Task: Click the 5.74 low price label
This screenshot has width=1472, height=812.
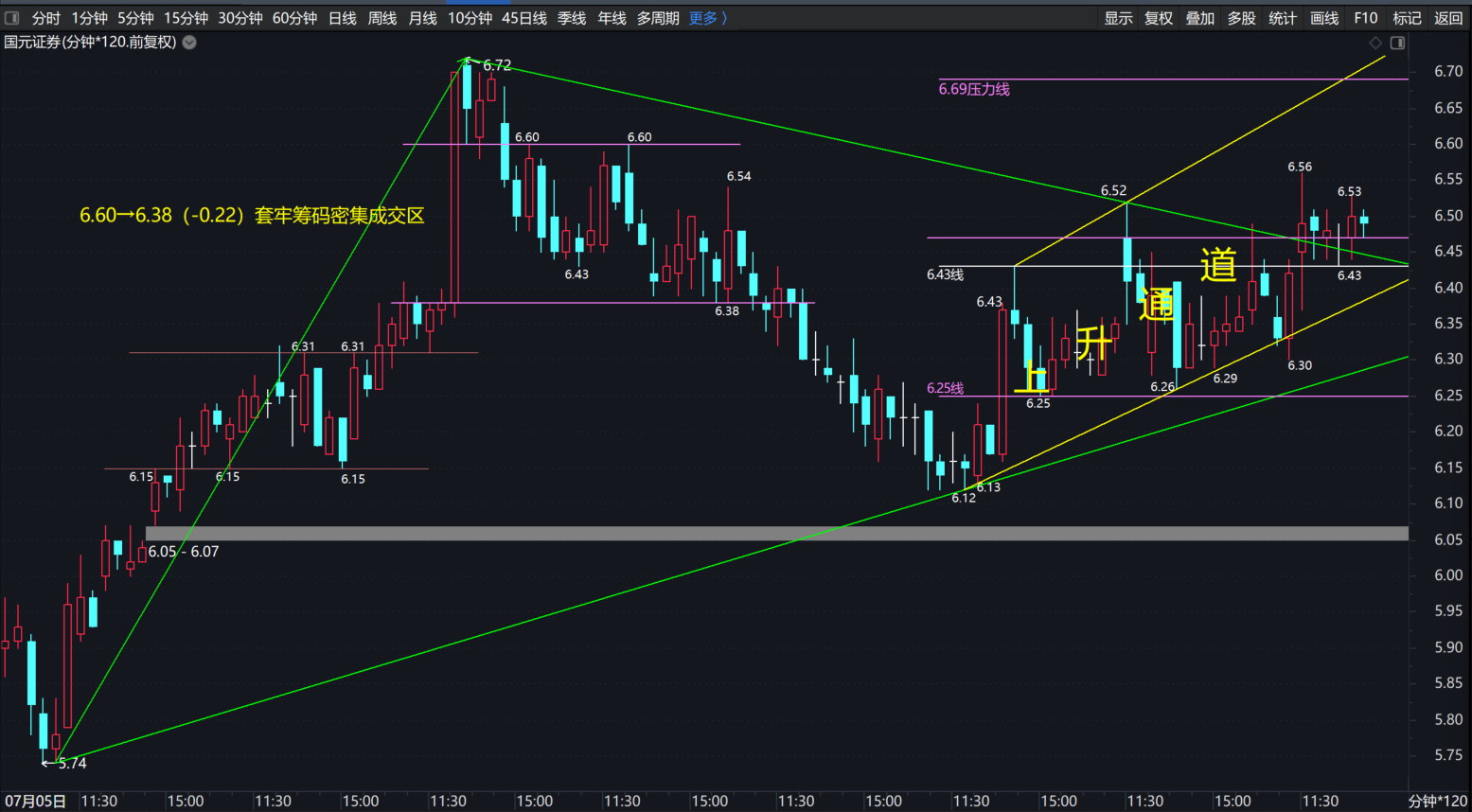Action: coord(72,764)
